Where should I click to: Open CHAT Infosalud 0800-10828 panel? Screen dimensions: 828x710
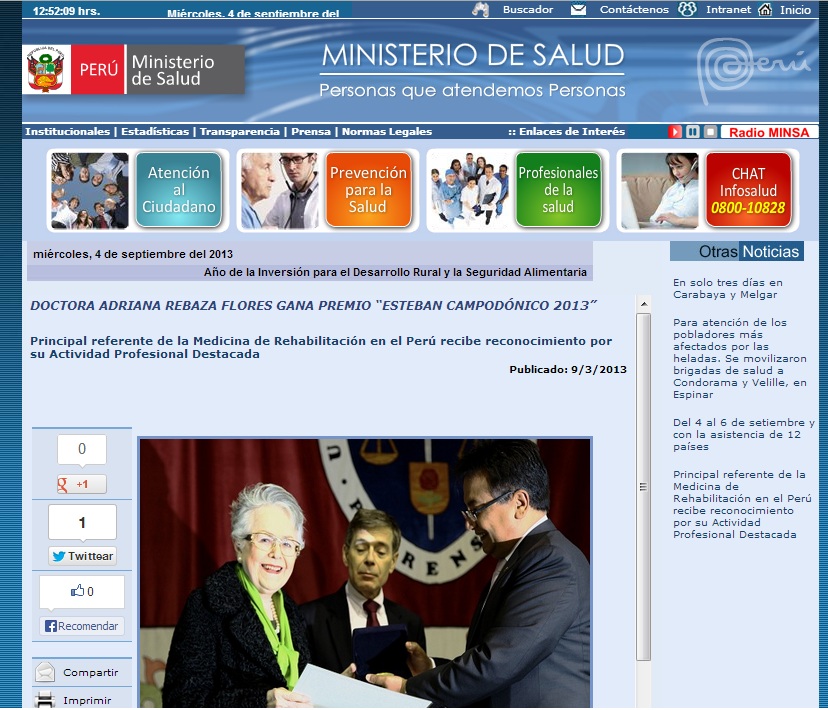click(x=748, y=189)
